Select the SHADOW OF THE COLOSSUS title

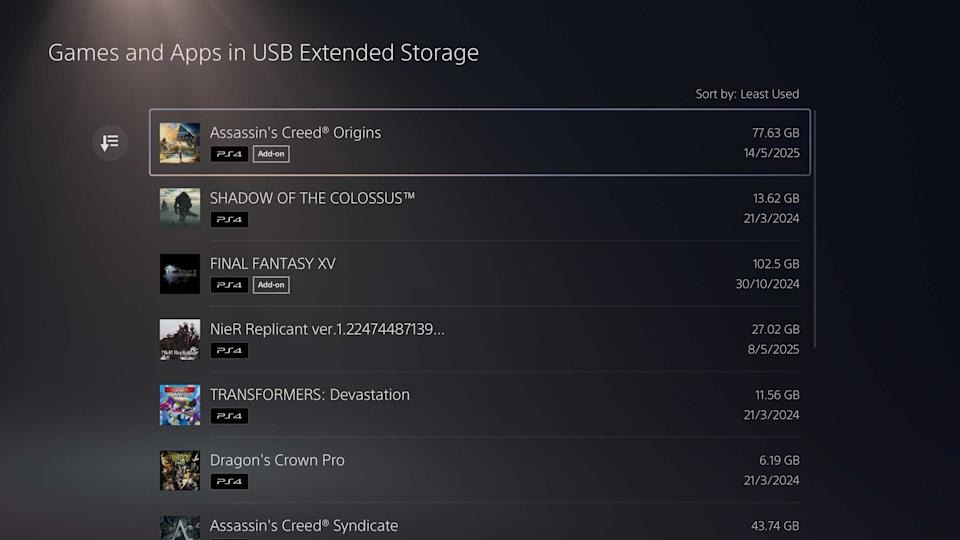coord(312,198)
